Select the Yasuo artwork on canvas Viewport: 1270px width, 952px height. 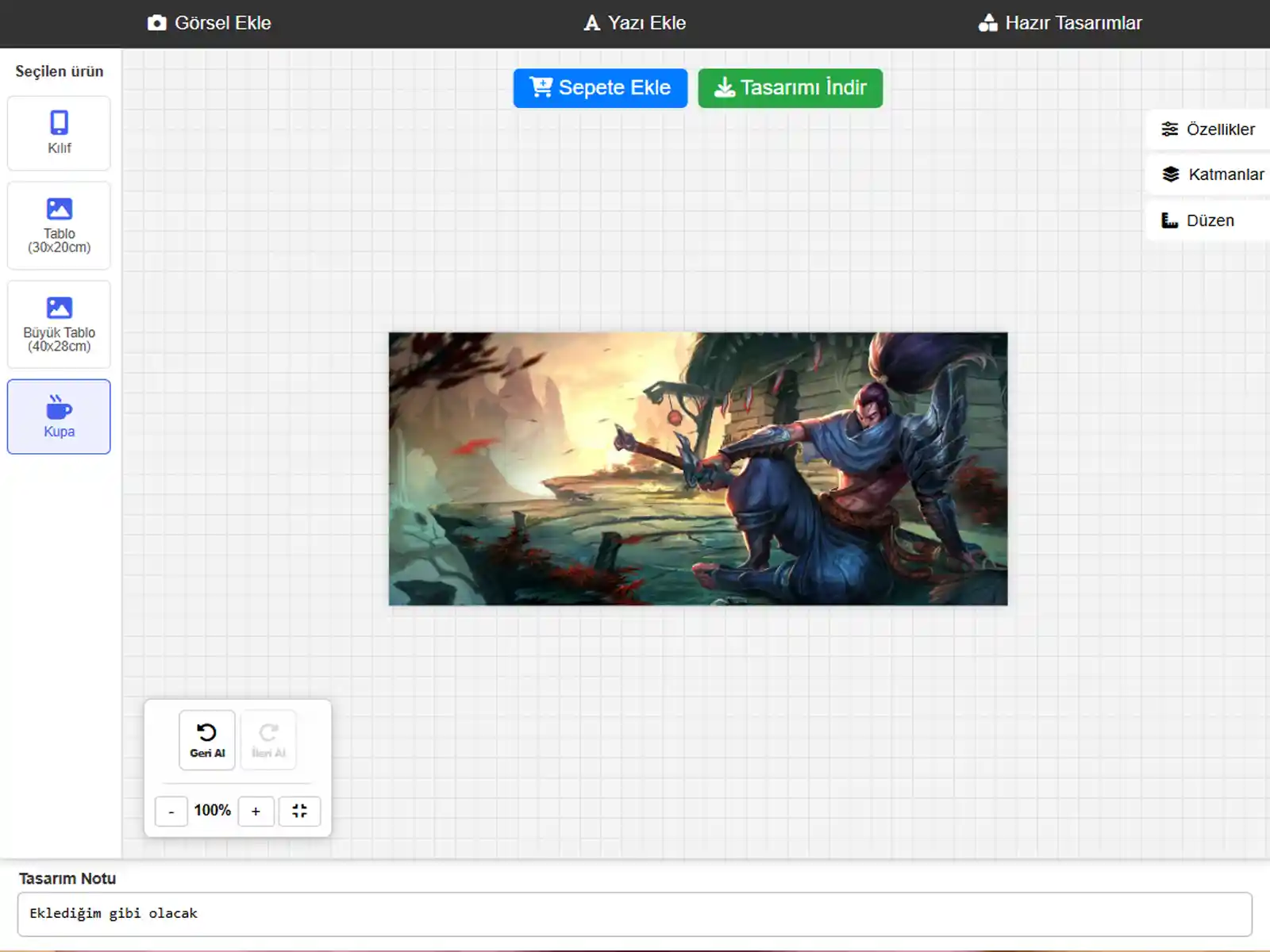point(698,469)
